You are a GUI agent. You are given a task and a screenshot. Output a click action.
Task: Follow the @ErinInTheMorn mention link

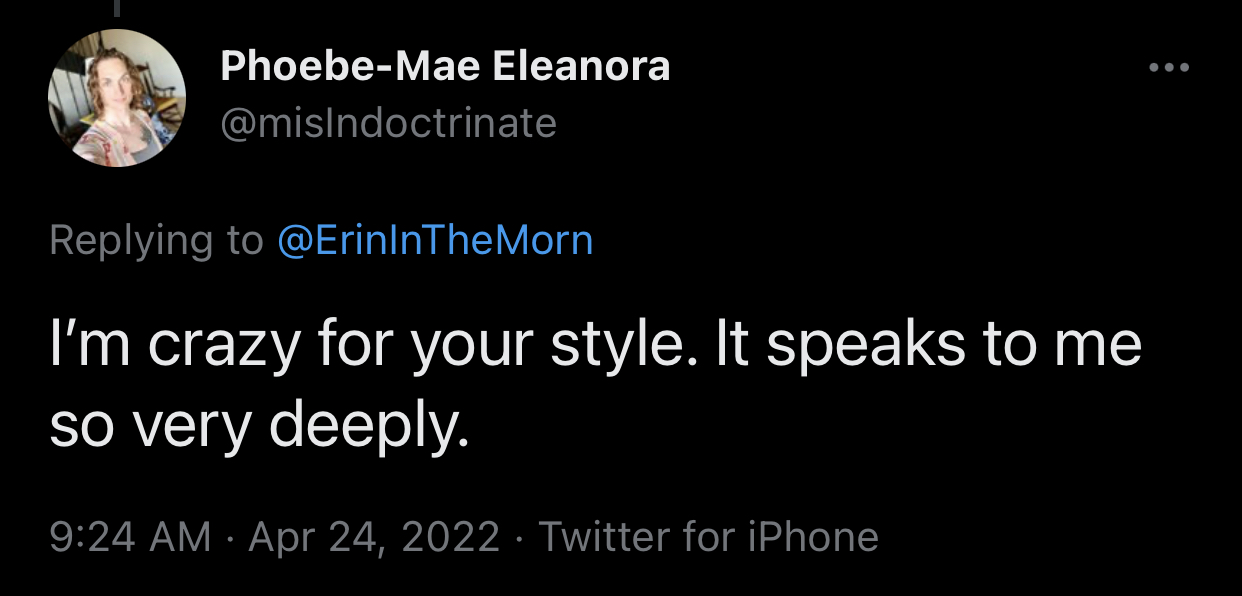point(433,240)
